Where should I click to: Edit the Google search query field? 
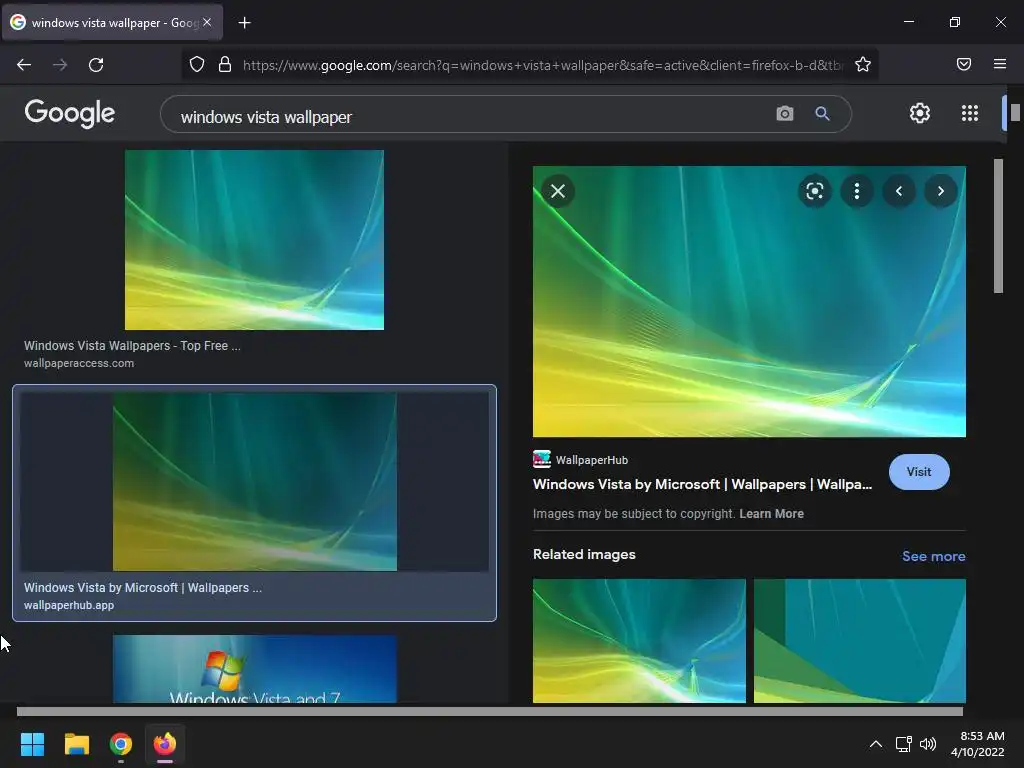(x=470, y=116)
